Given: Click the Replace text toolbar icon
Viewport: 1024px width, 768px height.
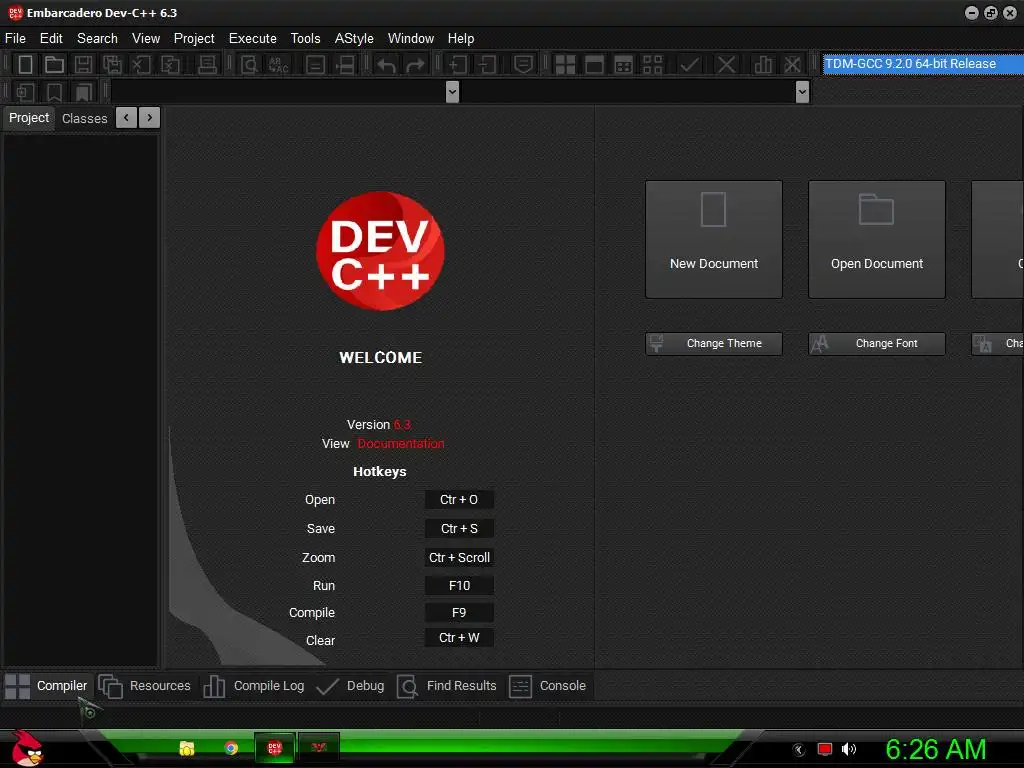Looking at the screenshot, I should tap(278, 65).
